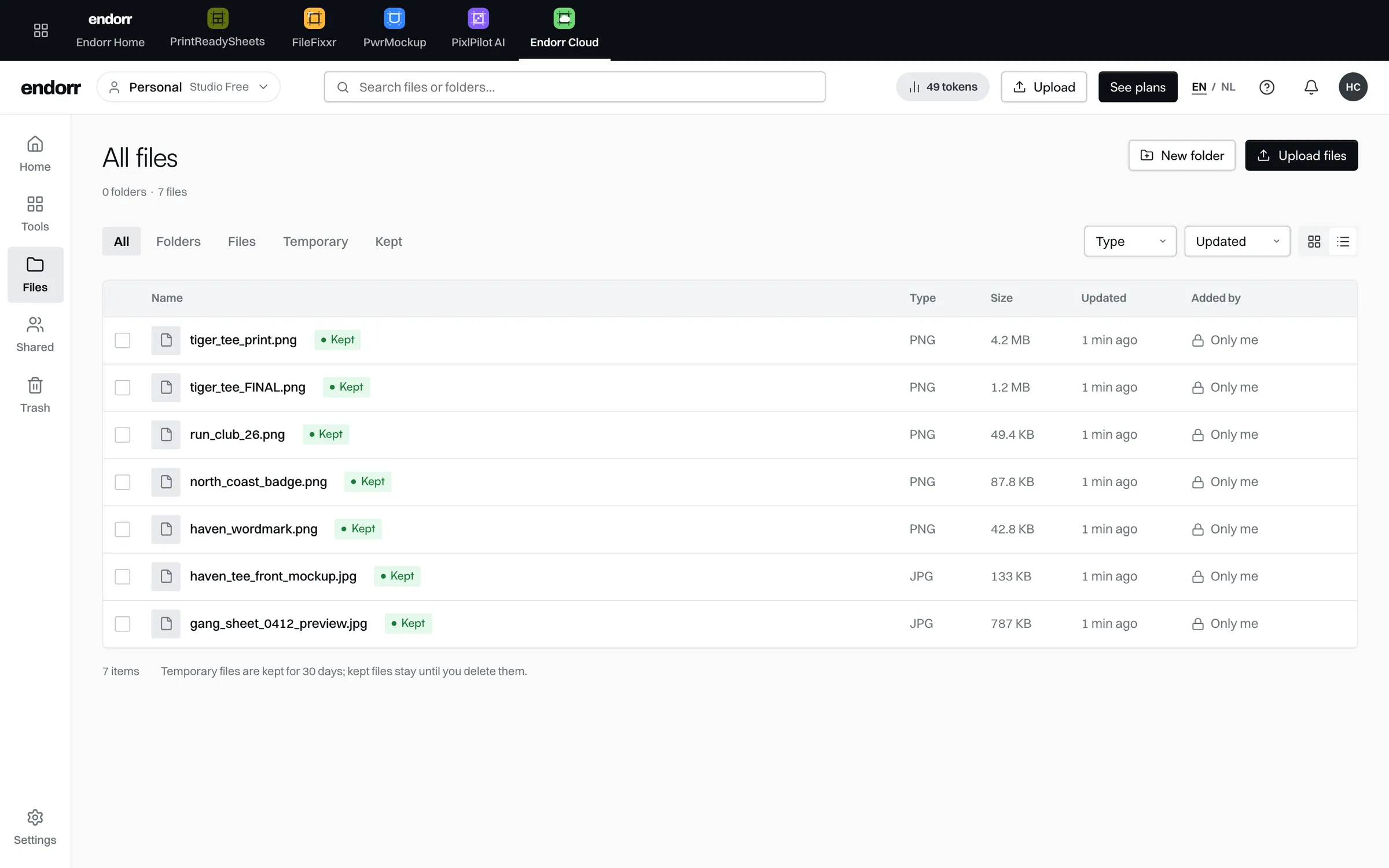Image resolution: width=1389 pixels, height=868 pixels.
Task: Open the PwrMockup app icon
Action: pos(394,19)
